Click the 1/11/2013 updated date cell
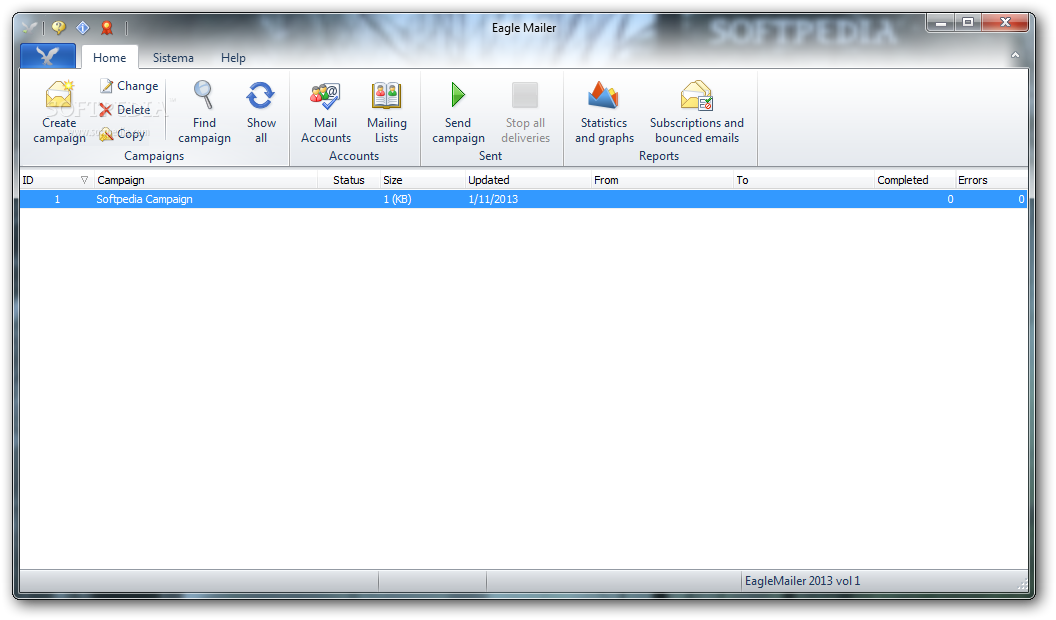The width and height of the screenshot is (1056, 620). coord(493,199)
